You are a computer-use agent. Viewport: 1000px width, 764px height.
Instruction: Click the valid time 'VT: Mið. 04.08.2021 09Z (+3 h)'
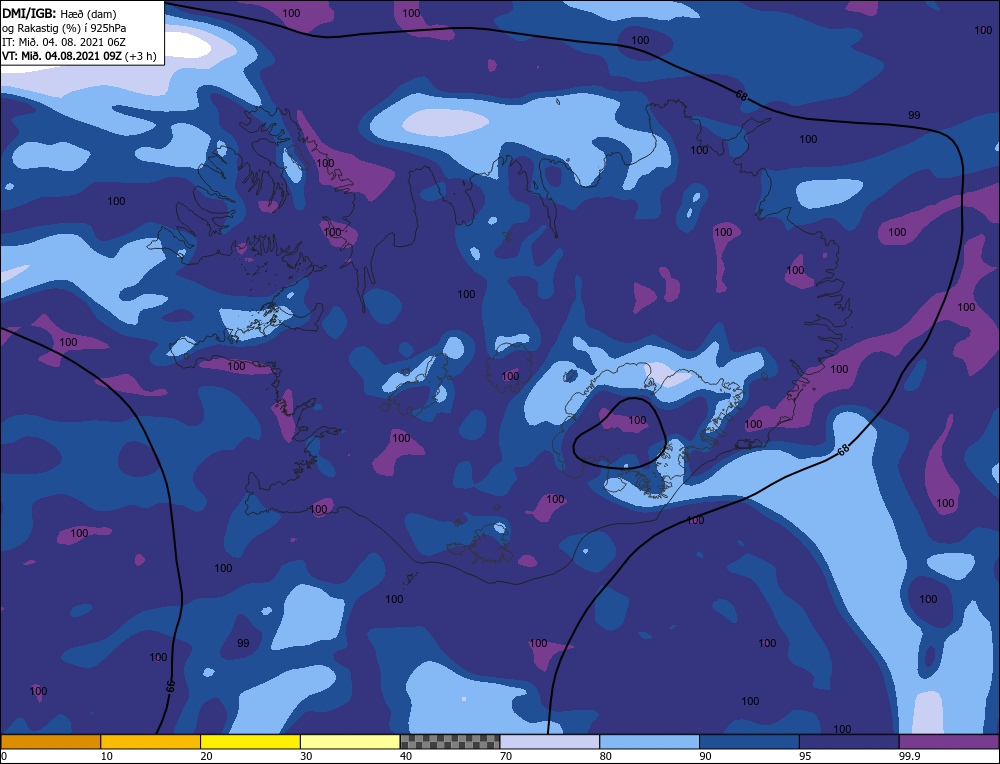click(x=79, y=55)
